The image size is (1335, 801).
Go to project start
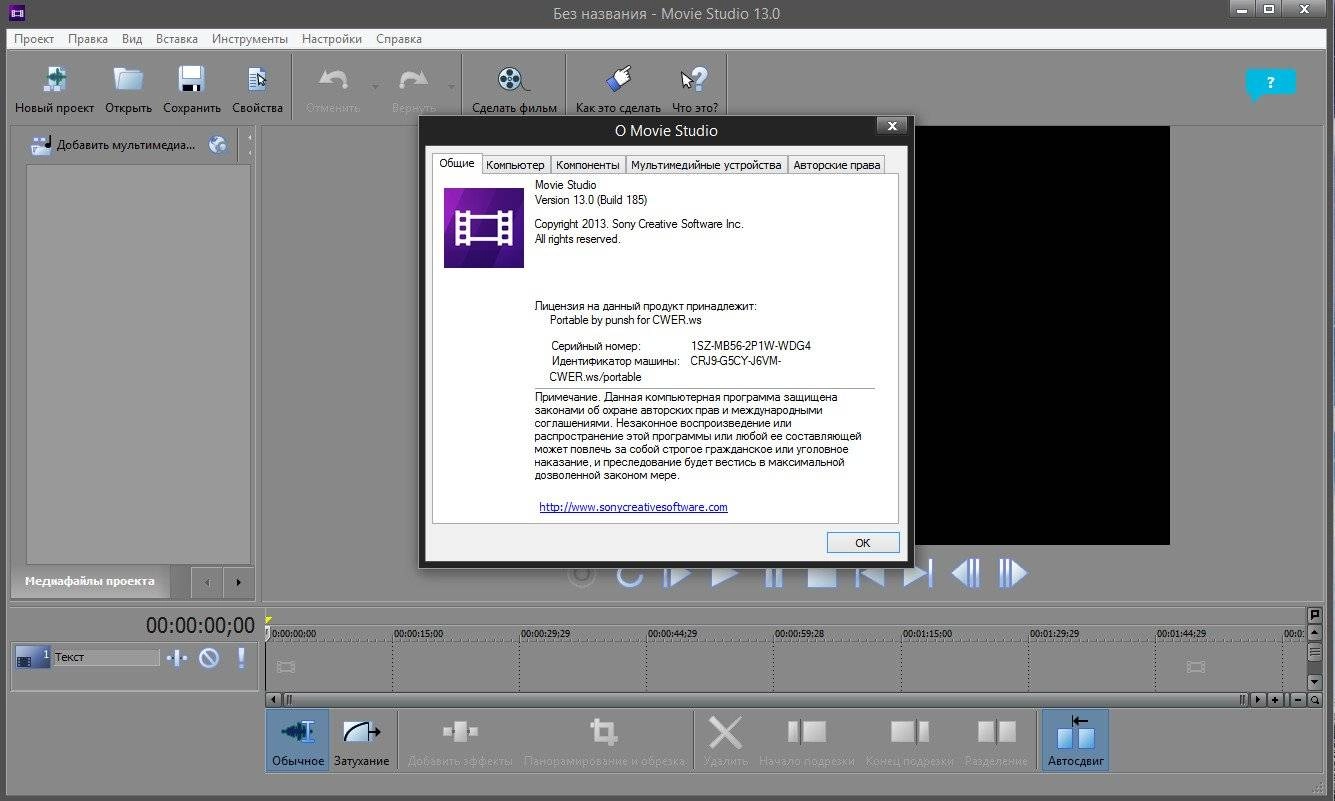click(870, 575)
